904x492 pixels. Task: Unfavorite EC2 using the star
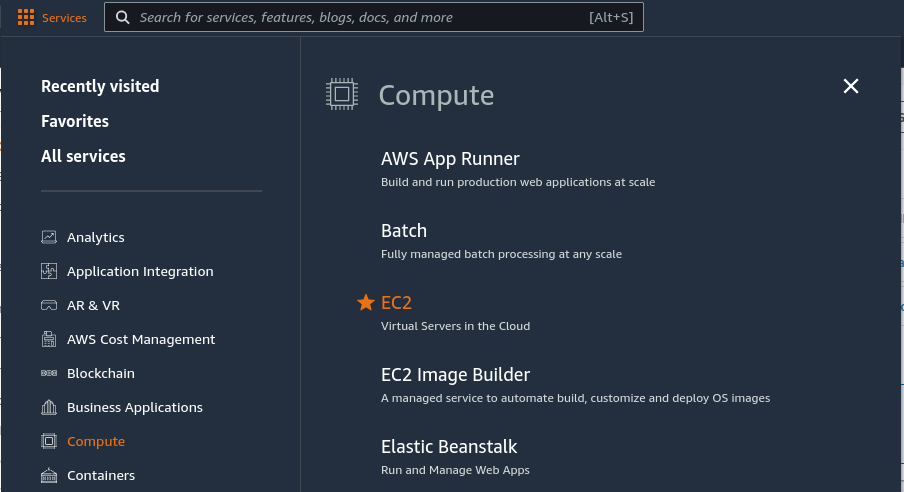click(x=366, y=302)
